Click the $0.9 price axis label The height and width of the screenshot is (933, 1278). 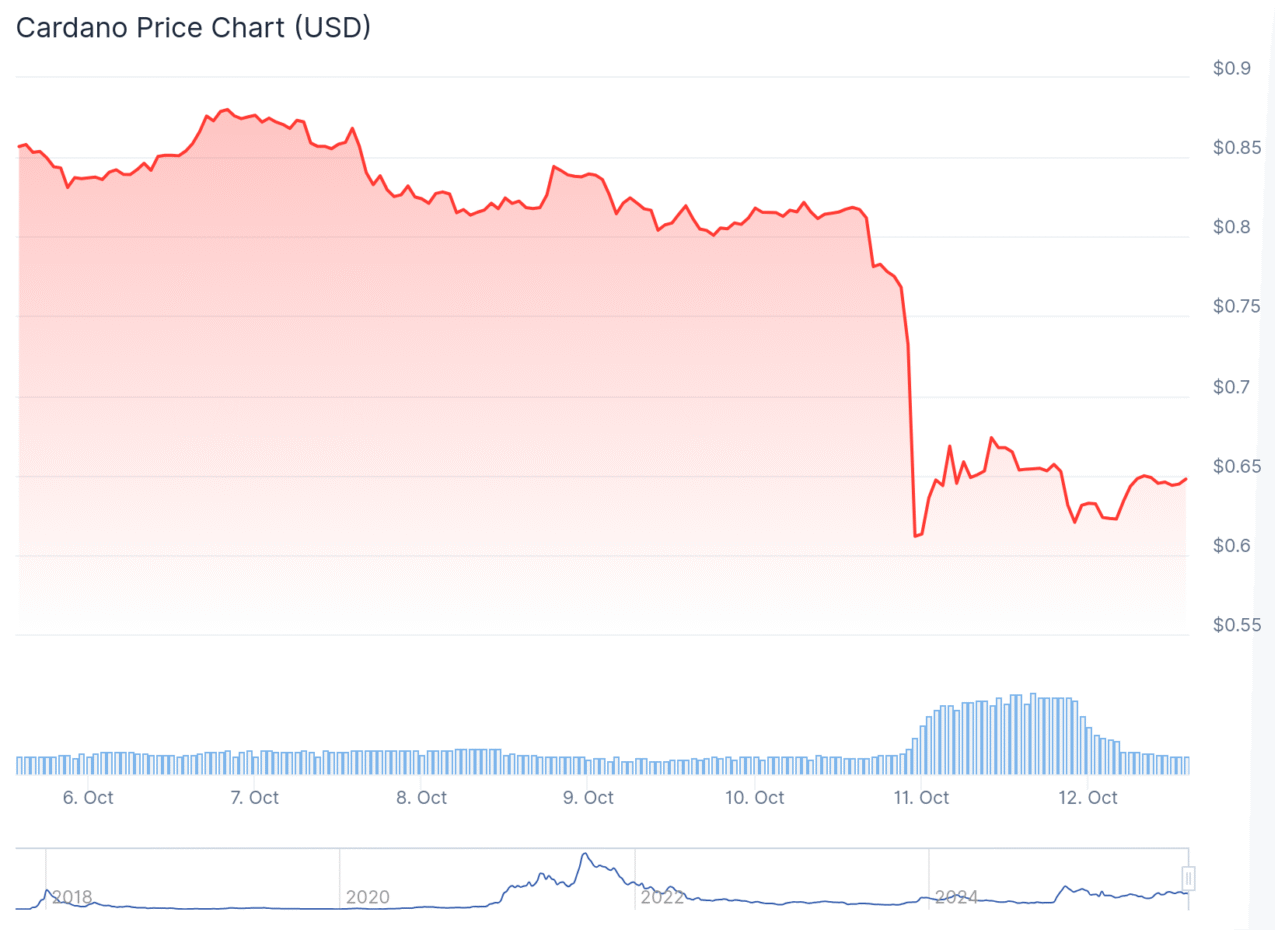tap(1231, 69)
